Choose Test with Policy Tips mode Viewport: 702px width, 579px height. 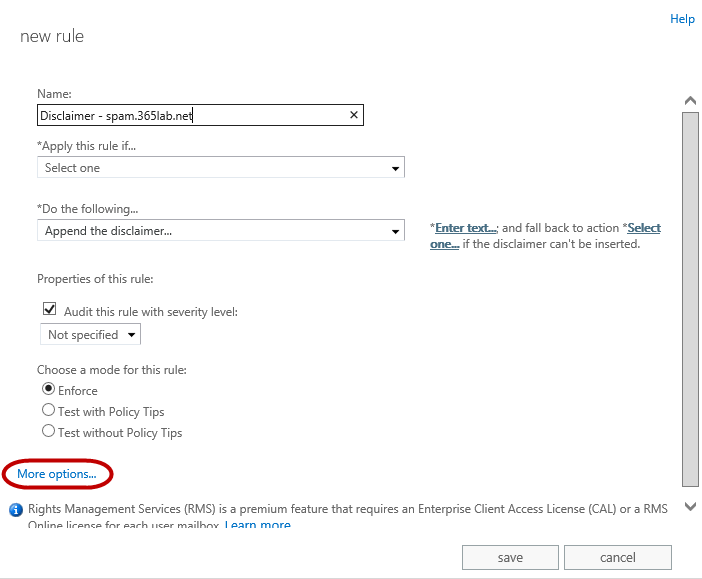point(48,410)
